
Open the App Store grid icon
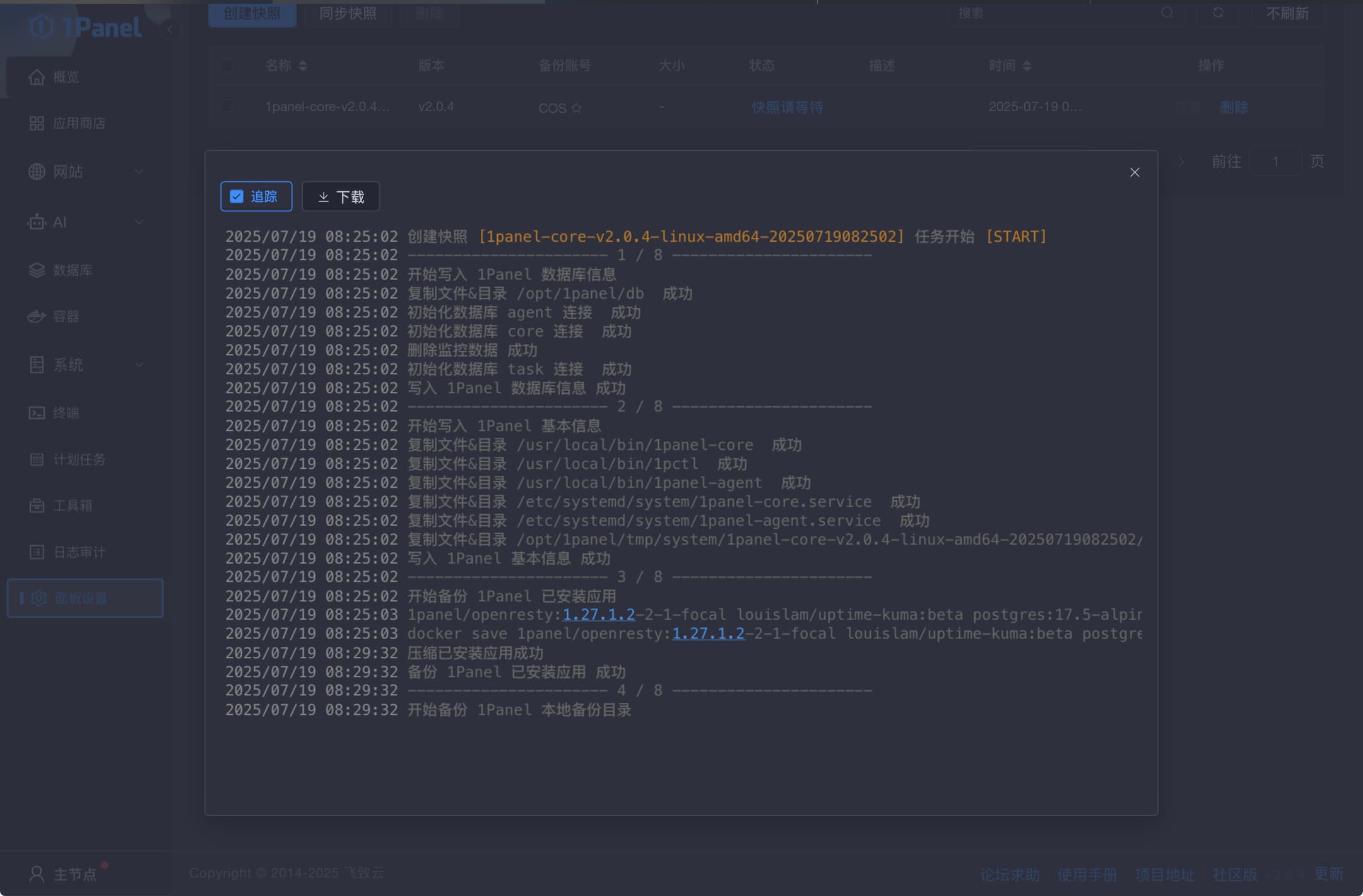coord(37,123)
